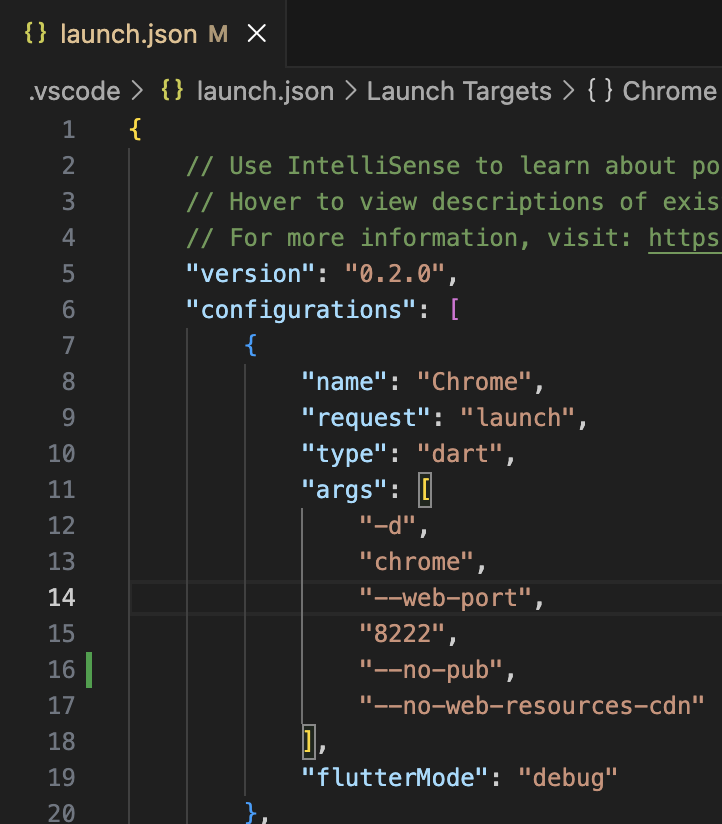The height and width of the screenshot is (824, 722).
Task: Click braces icon beside launch.json in breadcrumb
Action: pos(172,90)
